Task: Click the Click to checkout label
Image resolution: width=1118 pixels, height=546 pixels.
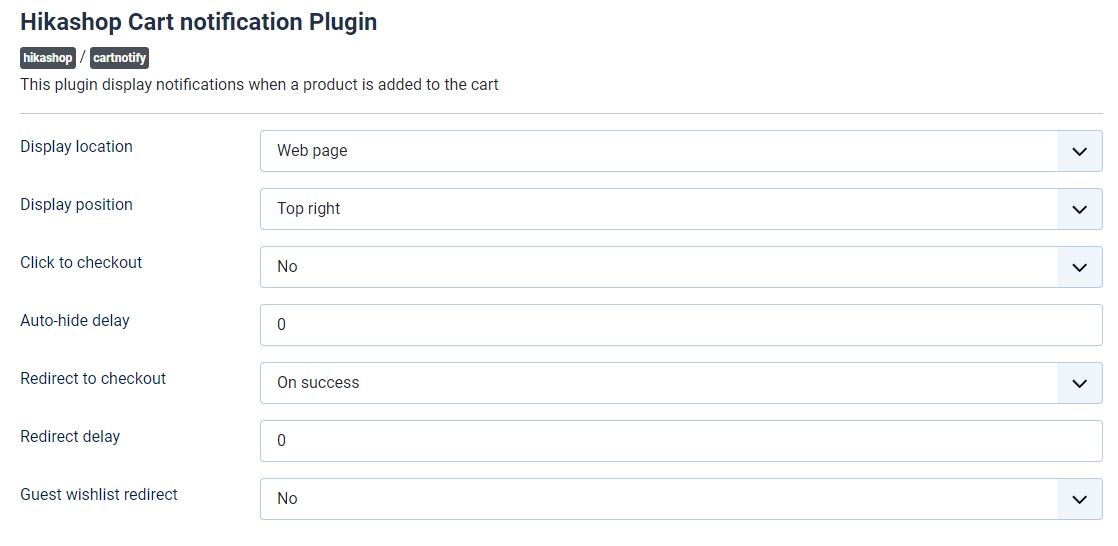Action: point(81,263)
